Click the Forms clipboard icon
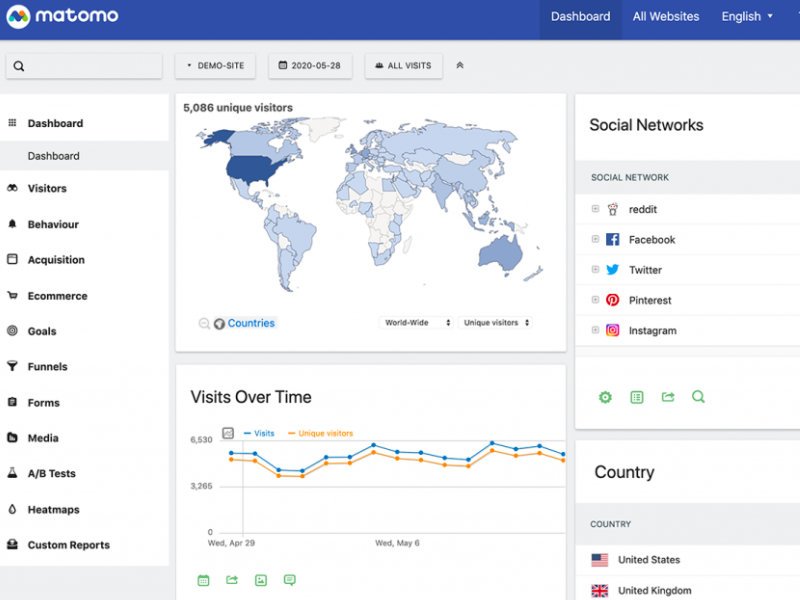Image resolution: width=800 pixels, height=600 pixels. coord(12,402)
